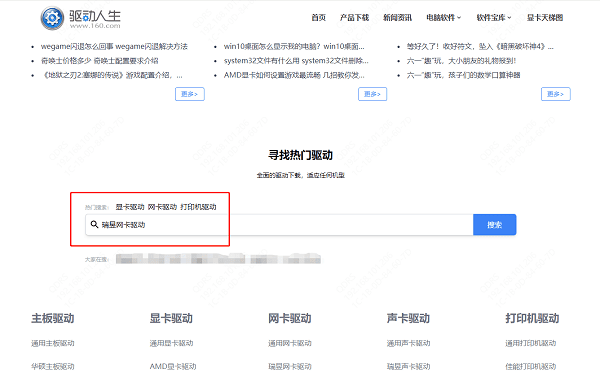Open article win10桌面怎么显示我的电脑

click(x=294, y=47)
